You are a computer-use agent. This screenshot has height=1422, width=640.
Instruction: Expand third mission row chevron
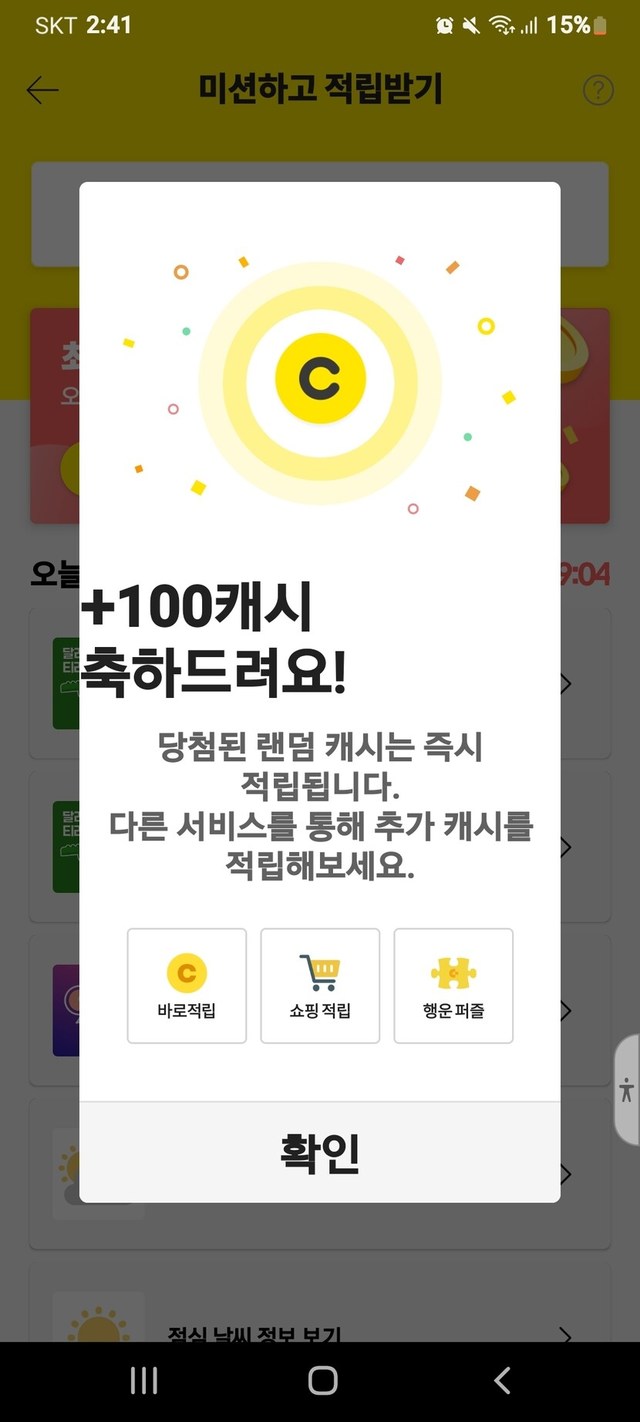pyautogui.click(x=565, y=1010)
